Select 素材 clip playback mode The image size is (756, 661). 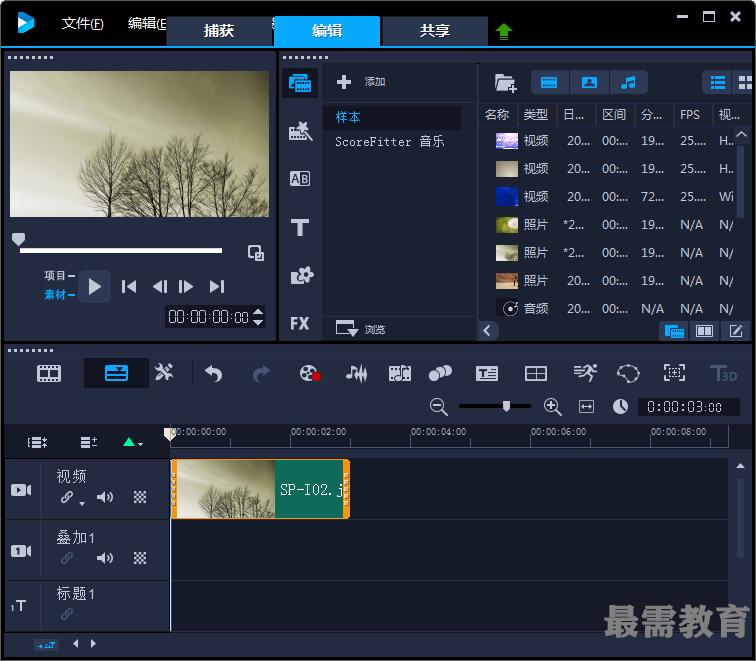coord(59,294)
